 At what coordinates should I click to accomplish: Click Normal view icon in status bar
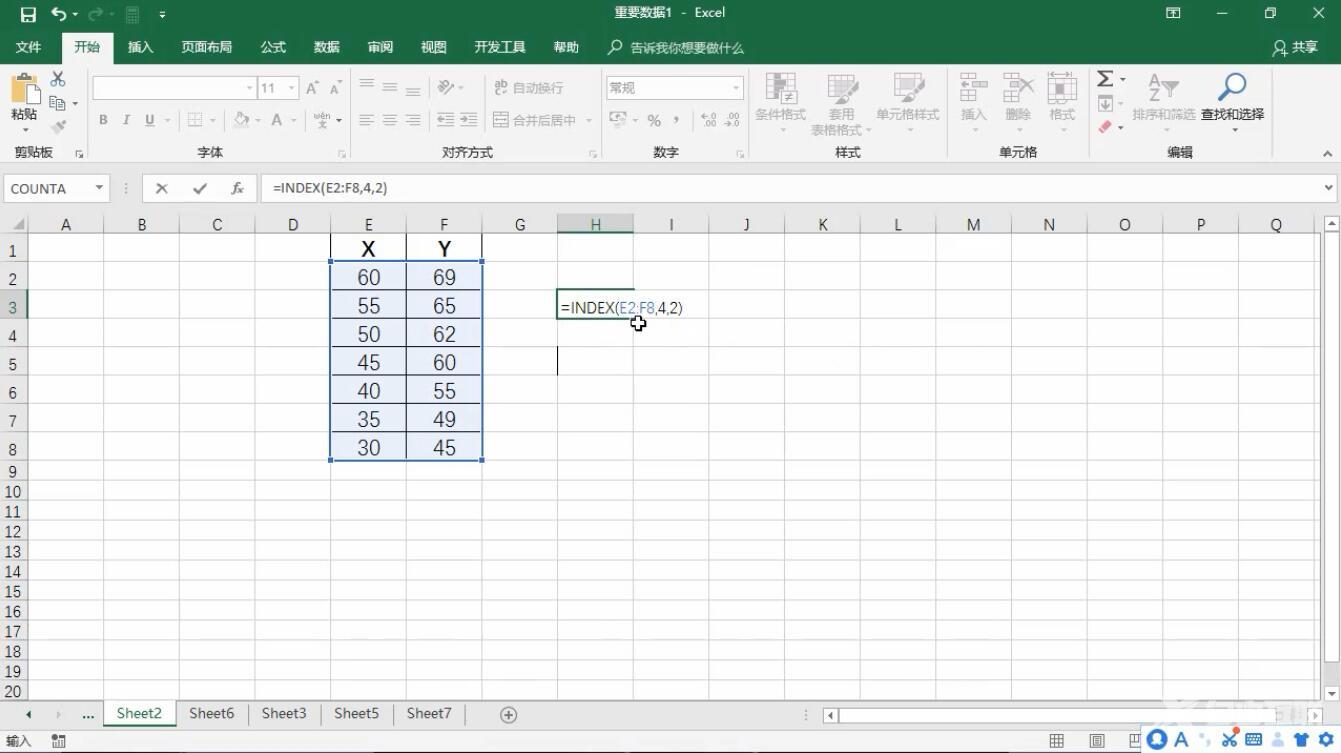point(1057,741)
